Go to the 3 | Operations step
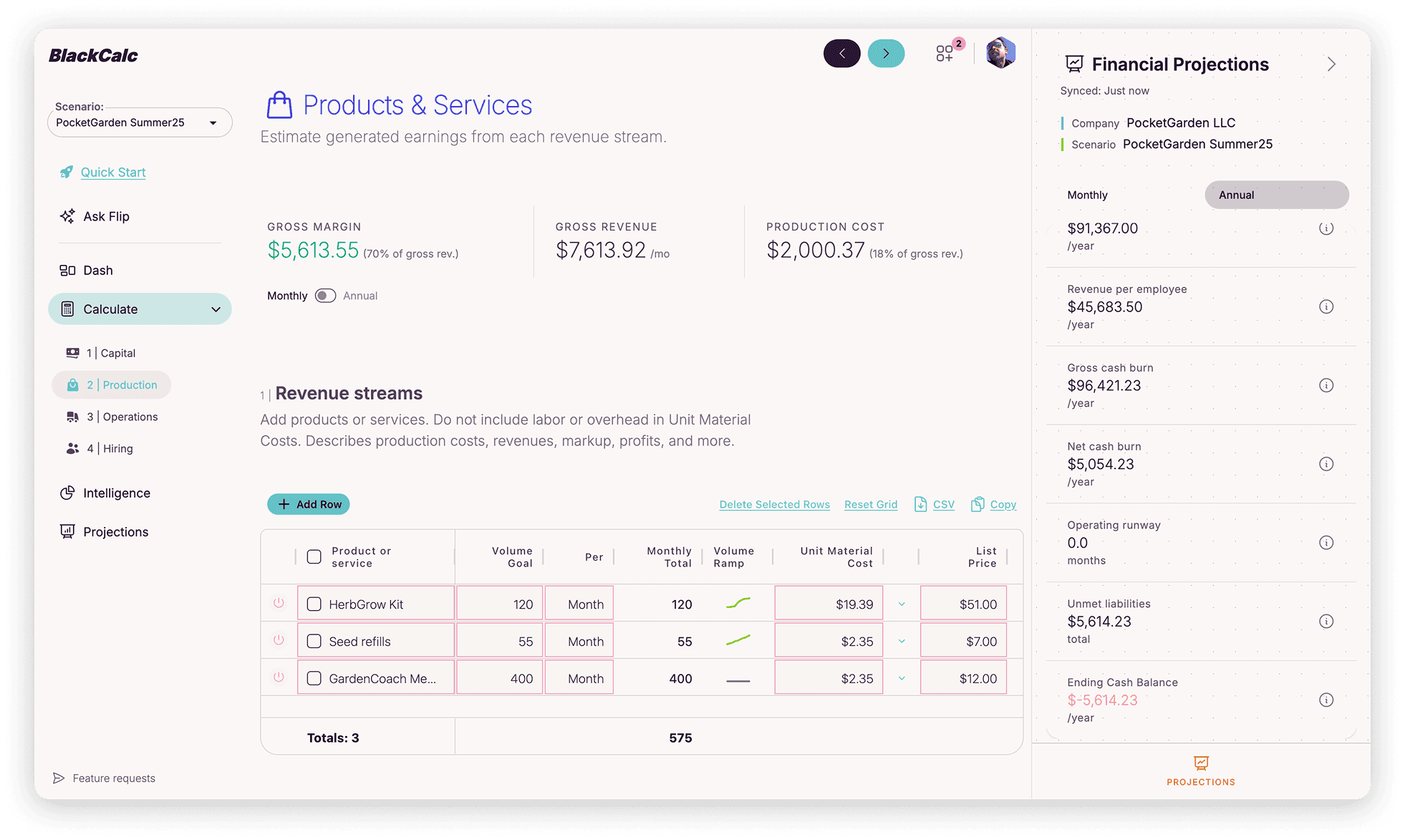 coord(122,416)
